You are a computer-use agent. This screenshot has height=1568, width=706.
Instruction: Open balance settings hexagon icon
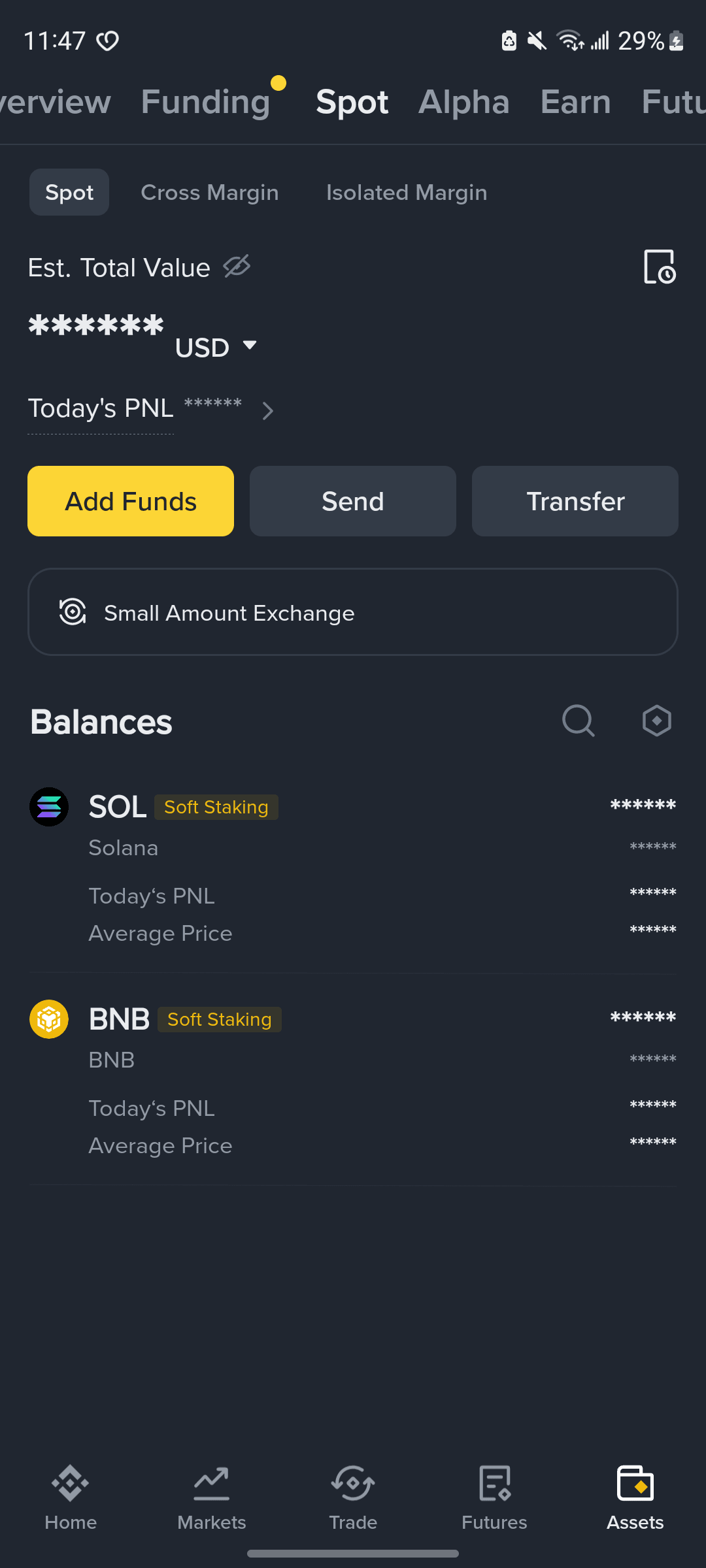(656, 721)
